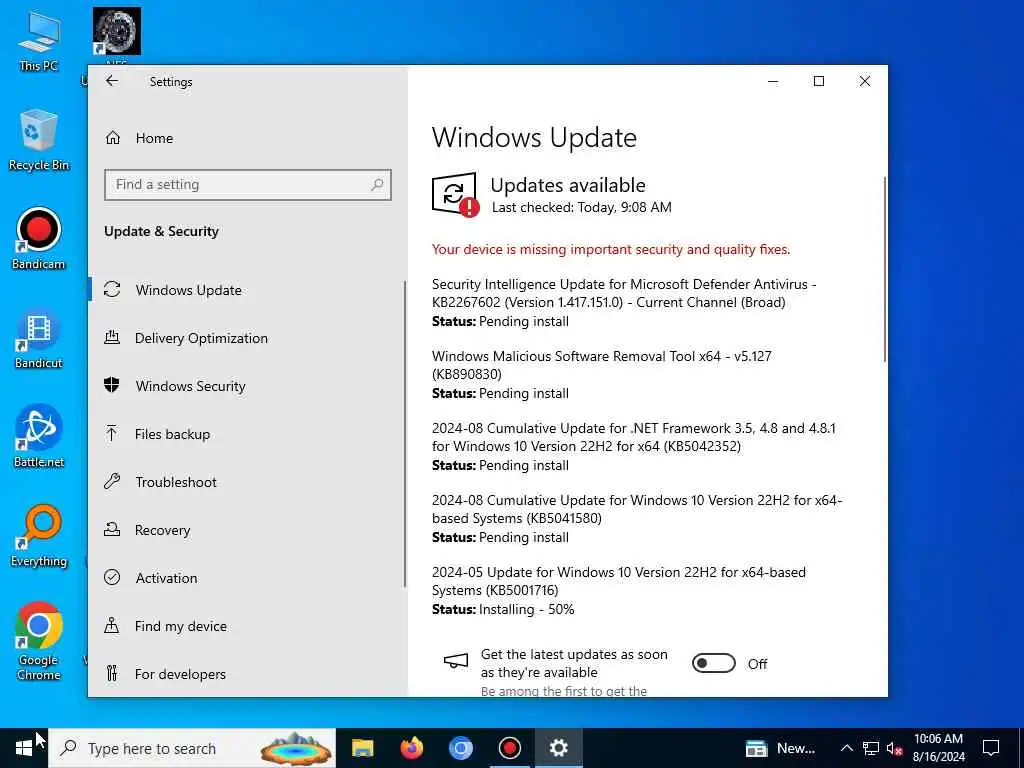
Task: Click the main content vertical scrollbar
Action: point(885,269)
